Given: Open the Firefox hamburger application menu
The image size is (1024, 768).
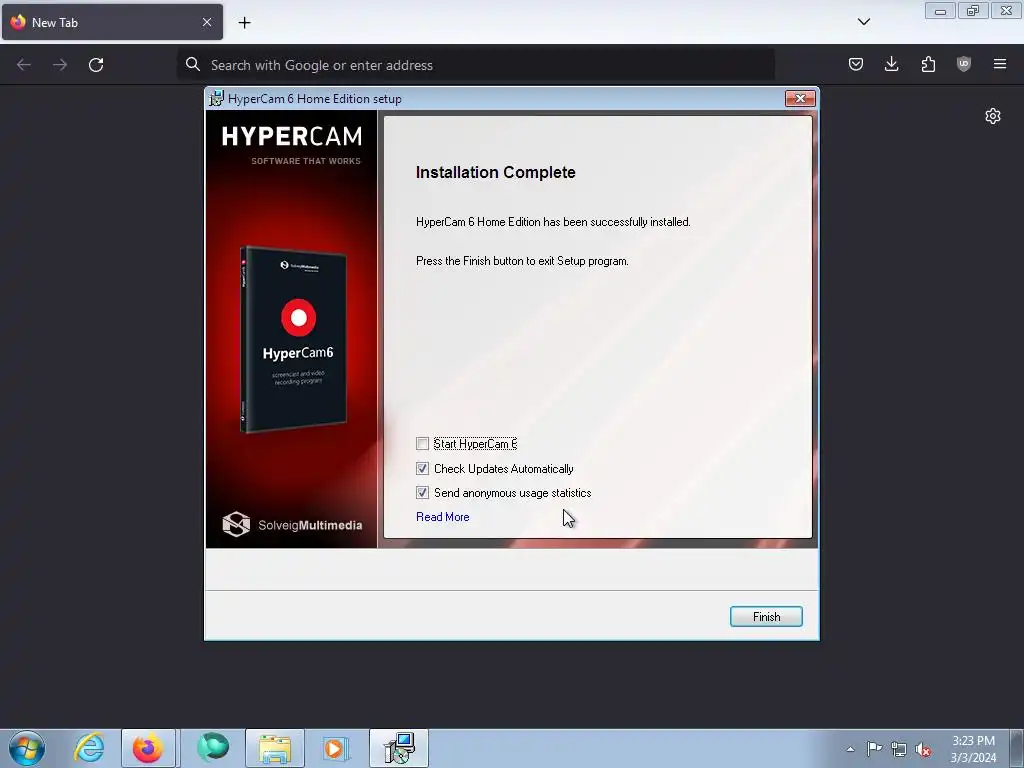Looking at the screenshot, I should pos(1000,64).
